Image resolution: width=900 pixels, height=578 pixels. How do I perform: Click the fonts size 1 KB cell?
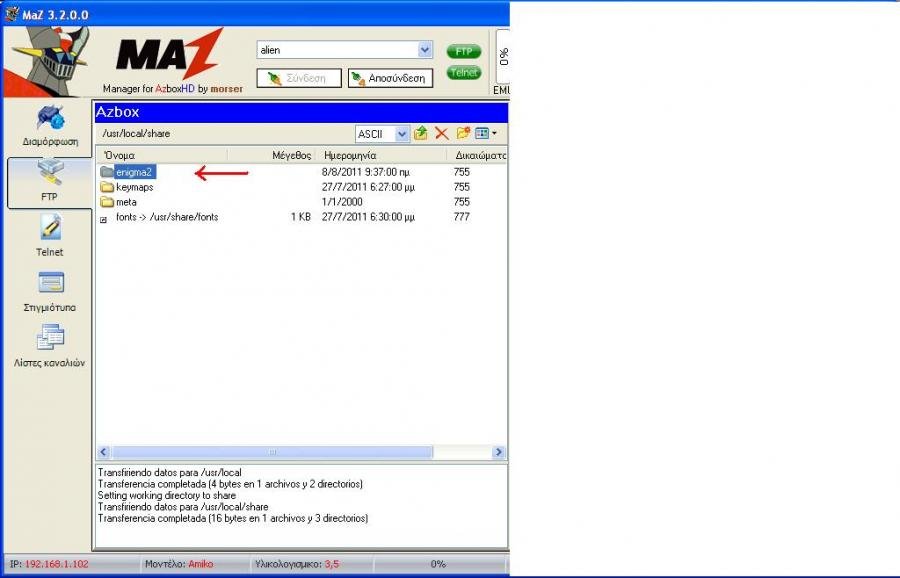click(x=300, y=217)
